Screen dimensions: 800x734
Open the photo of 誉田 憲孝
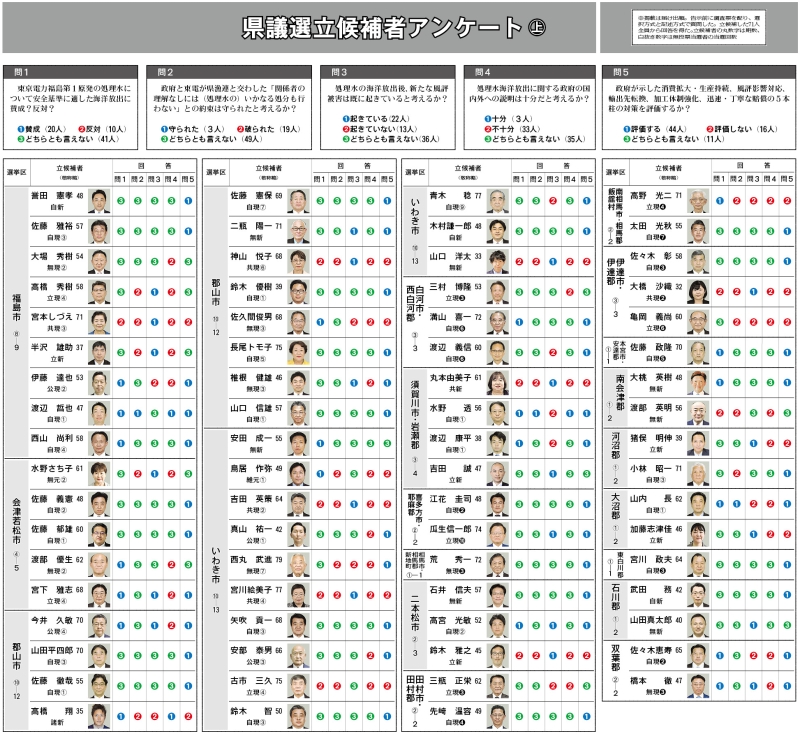(99, 201)
